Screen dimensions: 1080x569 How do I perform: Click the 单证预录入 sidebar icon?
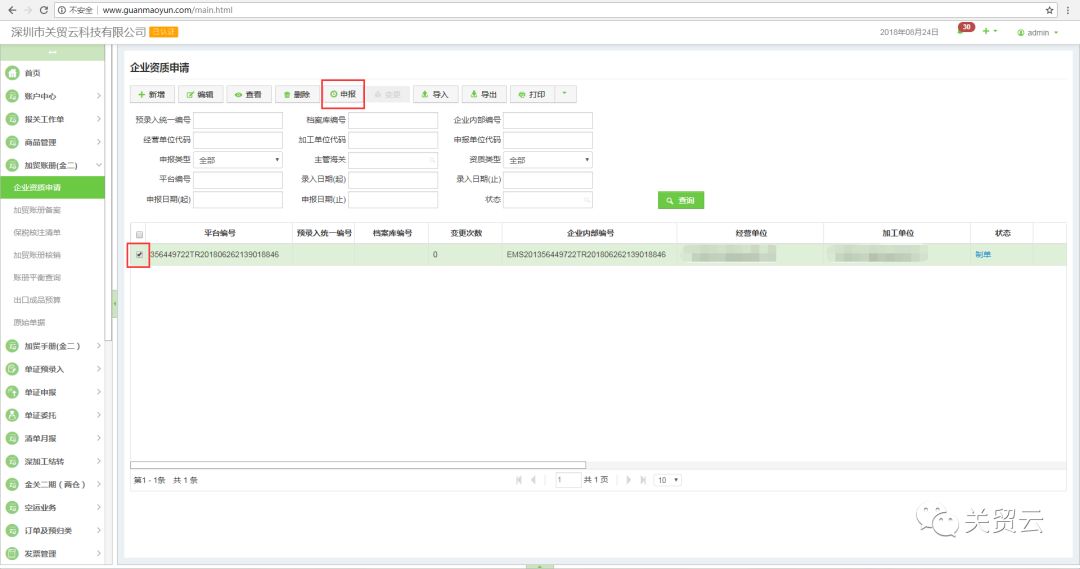point(12,369)
